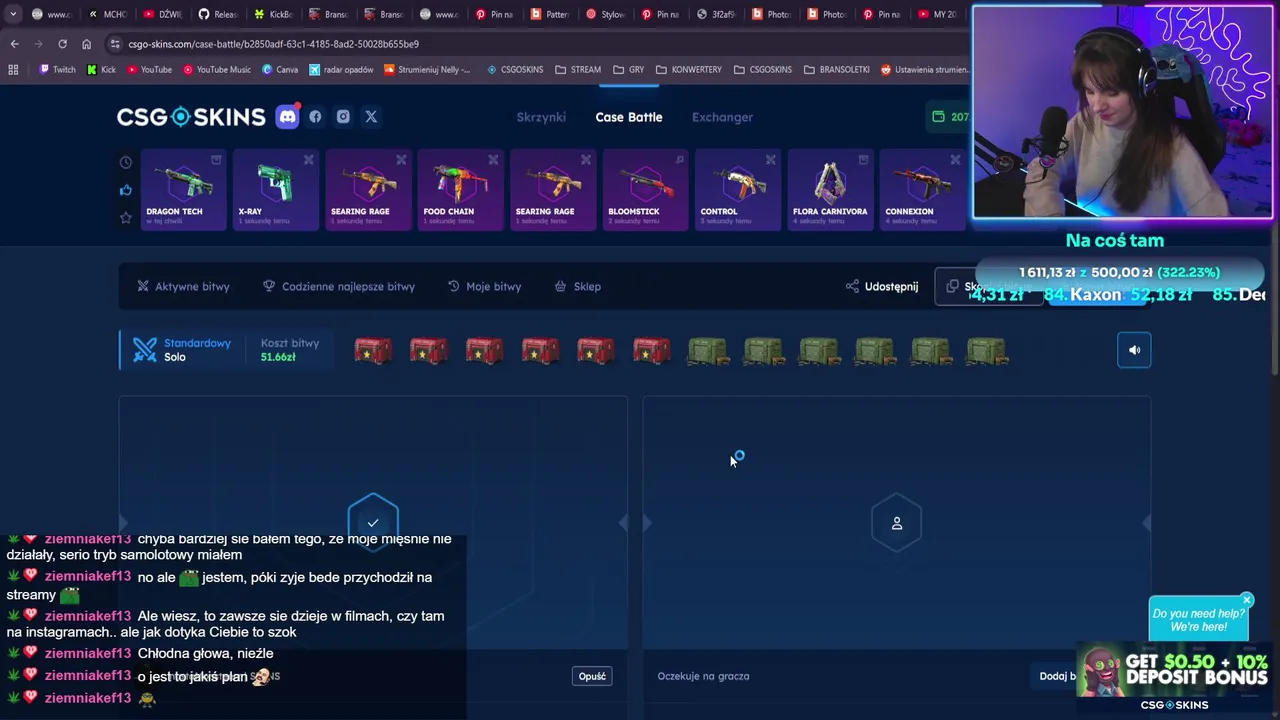The height and width of the screenshot is (720, 1280).
Task: Open the Ustawienia strumienia bookmark
Action: [x=925, y=70]
